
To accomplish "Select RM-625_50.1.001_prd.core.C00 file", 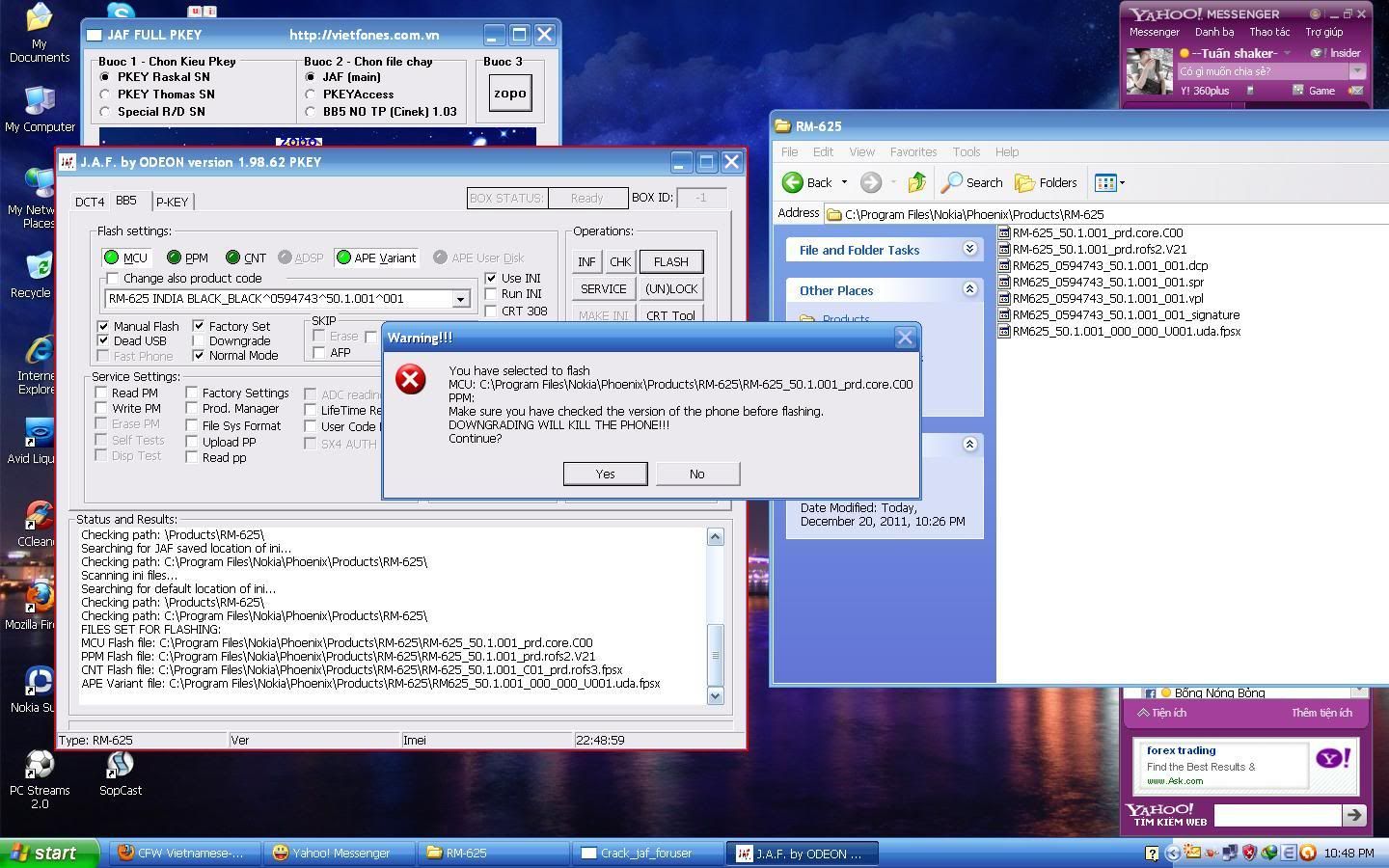I will tap(1091, 232).
